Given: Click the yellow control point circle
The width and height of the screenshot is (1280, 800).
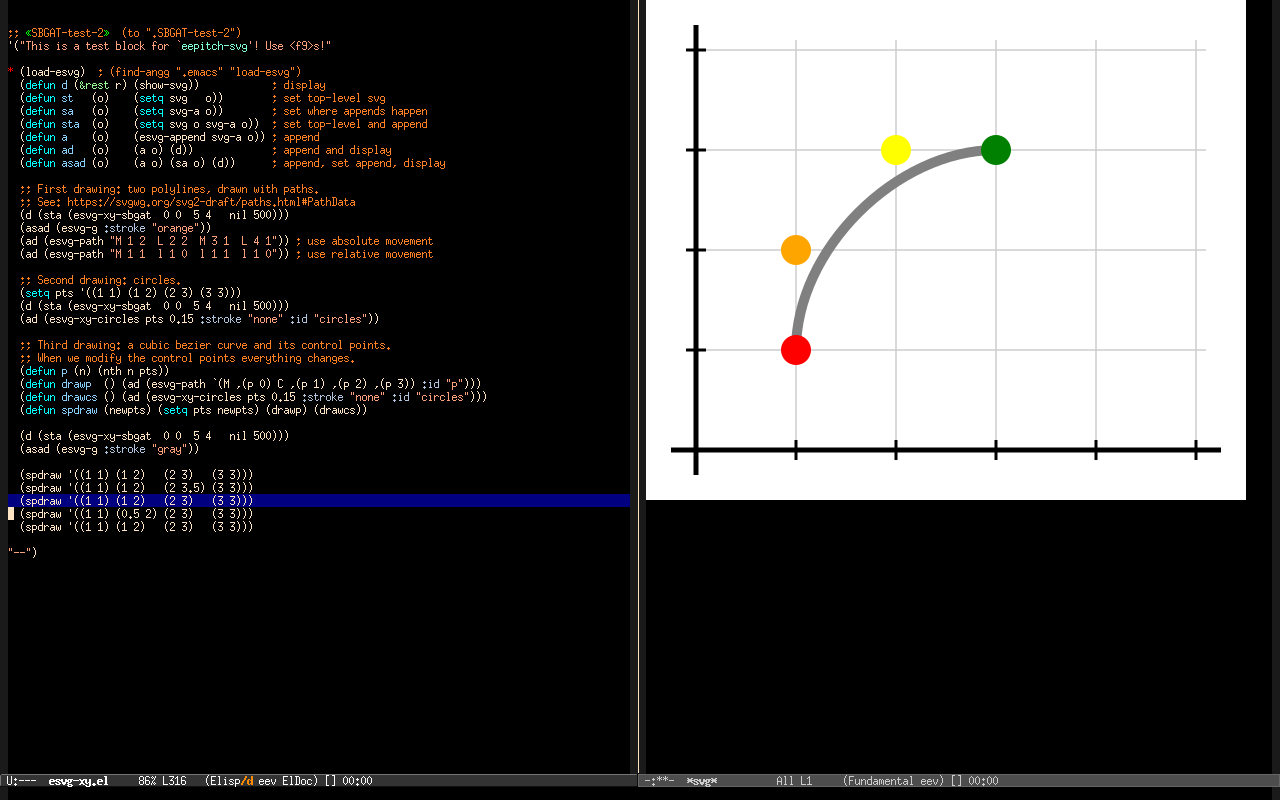Looking at the screenshot, I should (x=896, y=150).
